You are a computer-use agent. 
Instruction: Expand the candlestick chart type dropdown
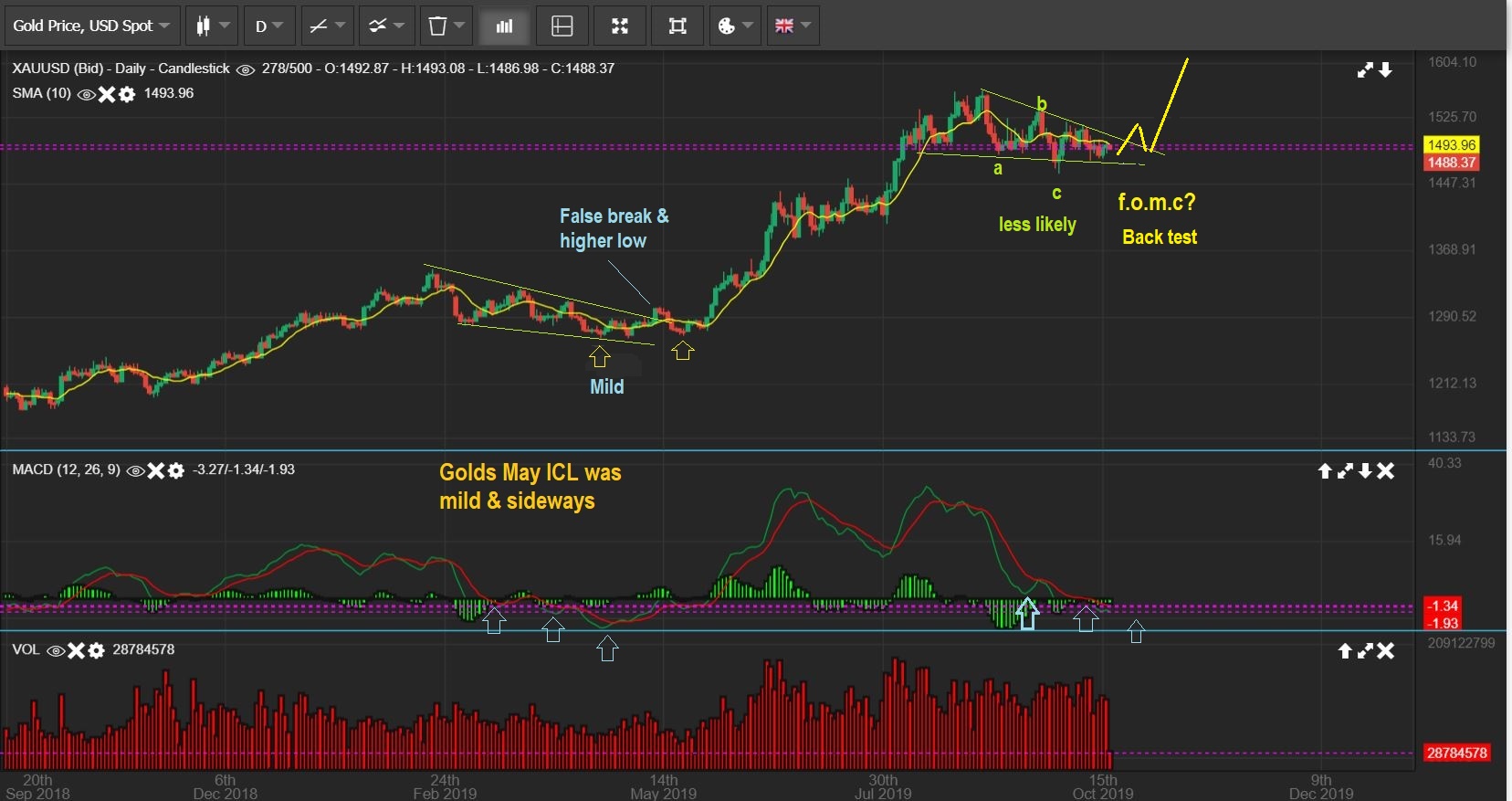[212, 26]
